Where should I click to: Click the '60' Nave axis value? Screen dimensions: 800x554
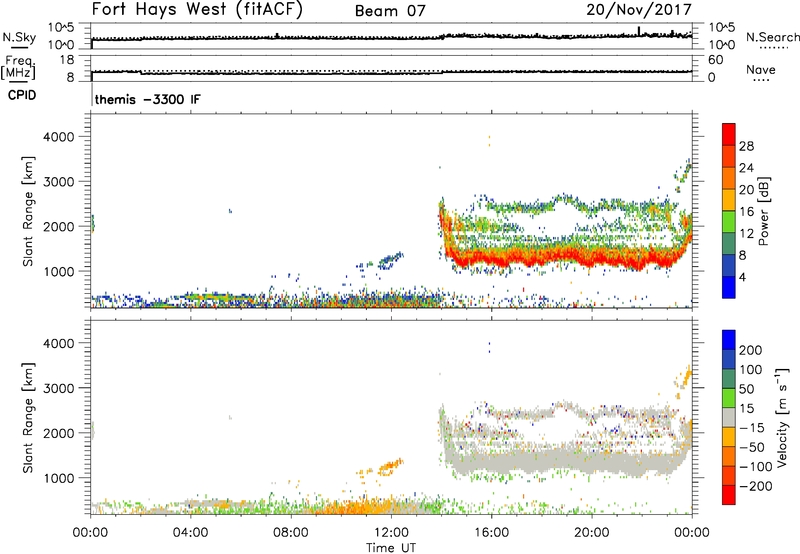[715, 60]
